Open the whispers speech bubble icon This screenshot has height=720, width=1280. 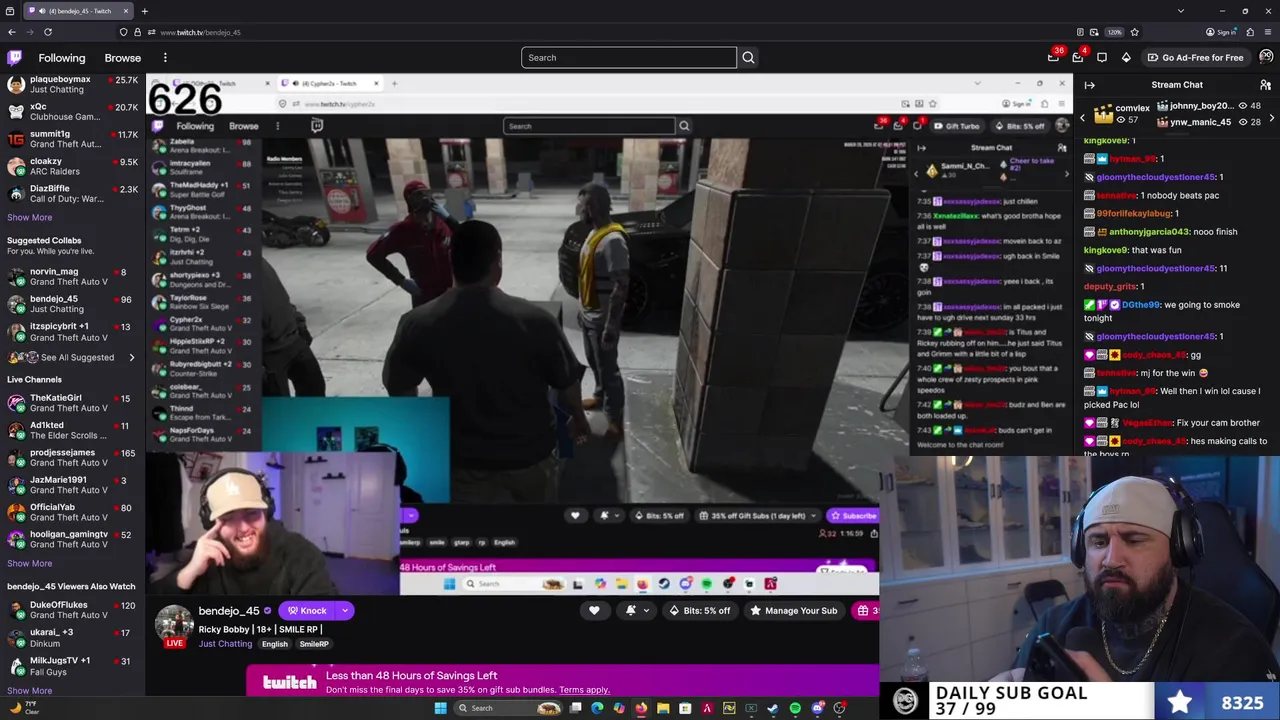pyautogui.click(x=1102, y=57)
